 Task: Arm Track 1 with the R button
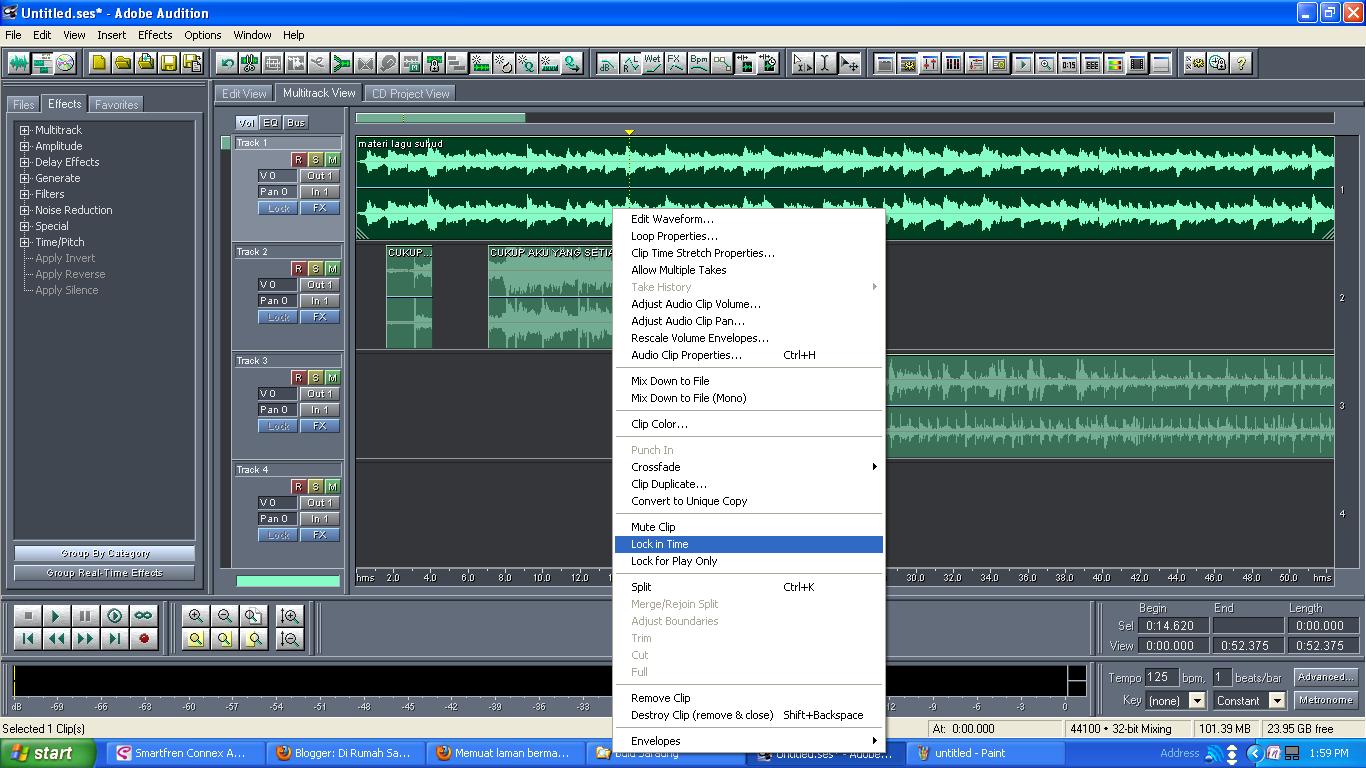click(x=298, y=160)
